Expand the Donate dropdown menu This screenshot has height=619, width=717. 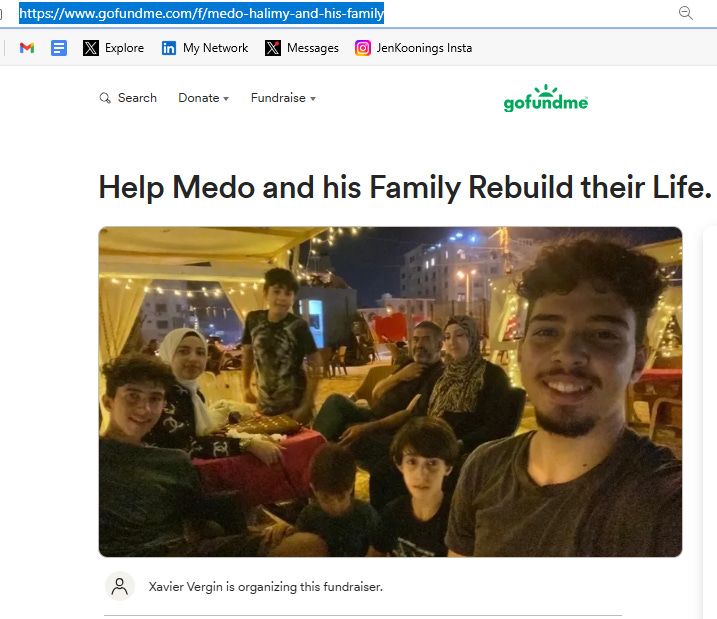click(x=203, y=98)
